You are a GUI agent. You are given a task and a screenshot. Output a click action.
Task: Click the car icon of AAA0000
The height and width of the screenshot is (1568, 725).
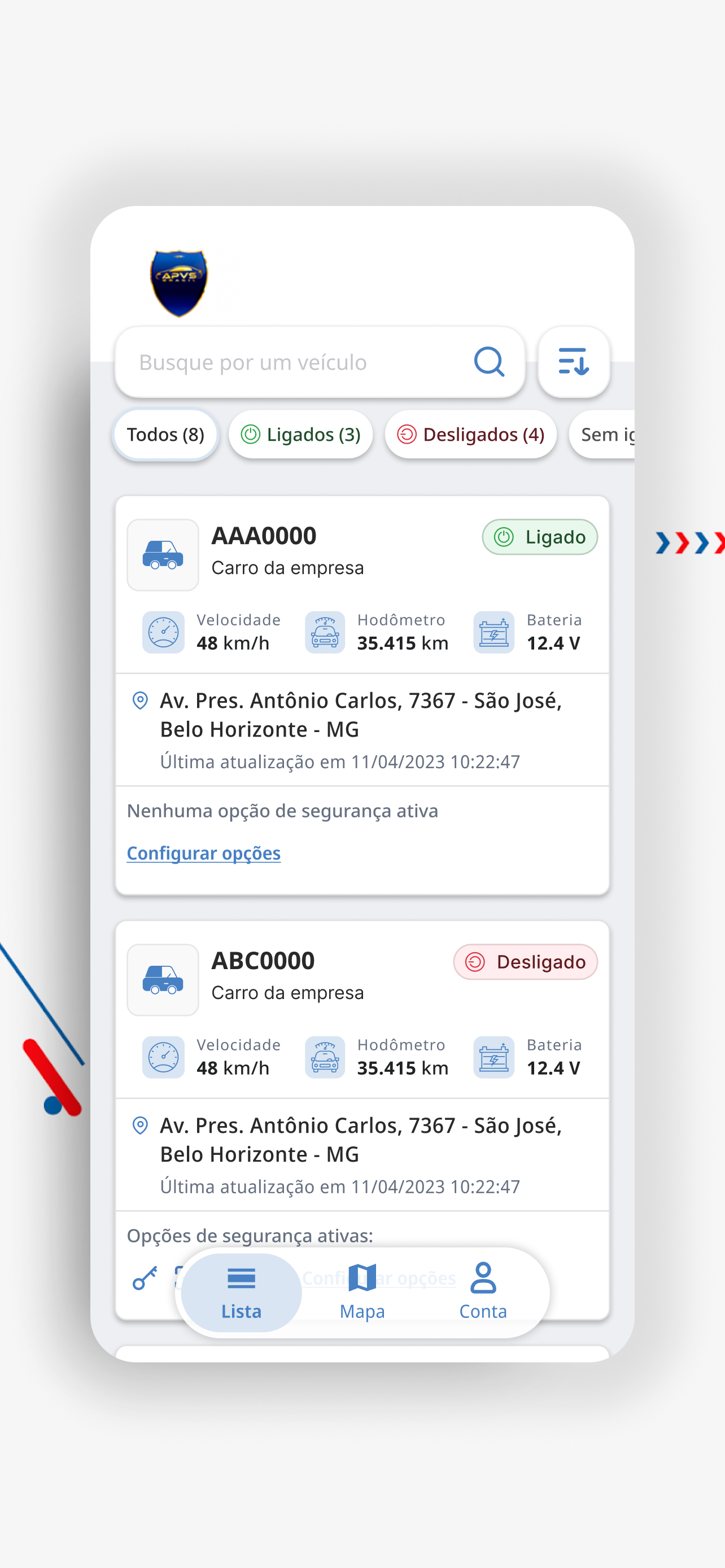[163, 554]
